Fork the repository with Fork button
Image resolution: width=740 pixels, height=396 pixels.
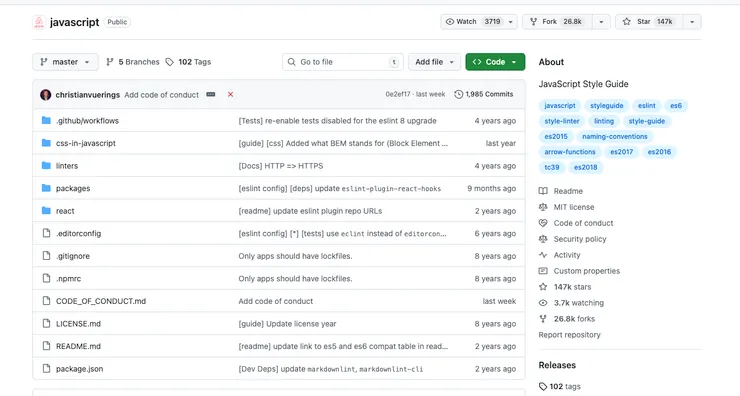(556, 22)
